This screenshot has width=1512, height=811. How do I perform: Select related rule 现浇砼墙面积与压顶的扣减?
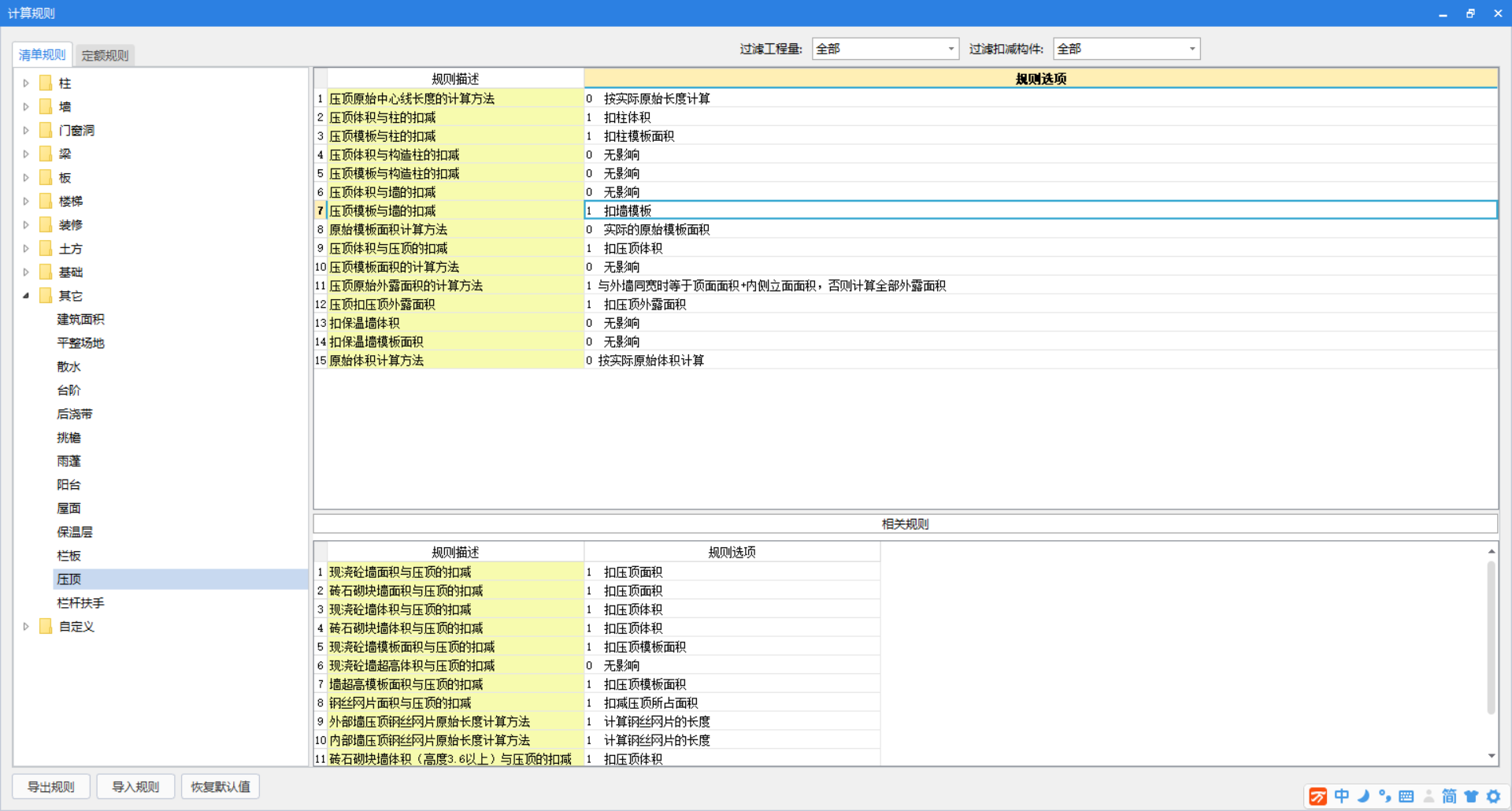click(455, 572)
